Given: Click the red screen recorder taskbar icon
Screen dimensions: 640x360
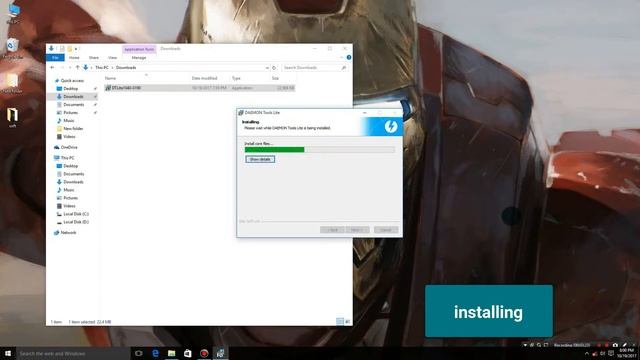Looking at the screenshot, I should [204, 353].
